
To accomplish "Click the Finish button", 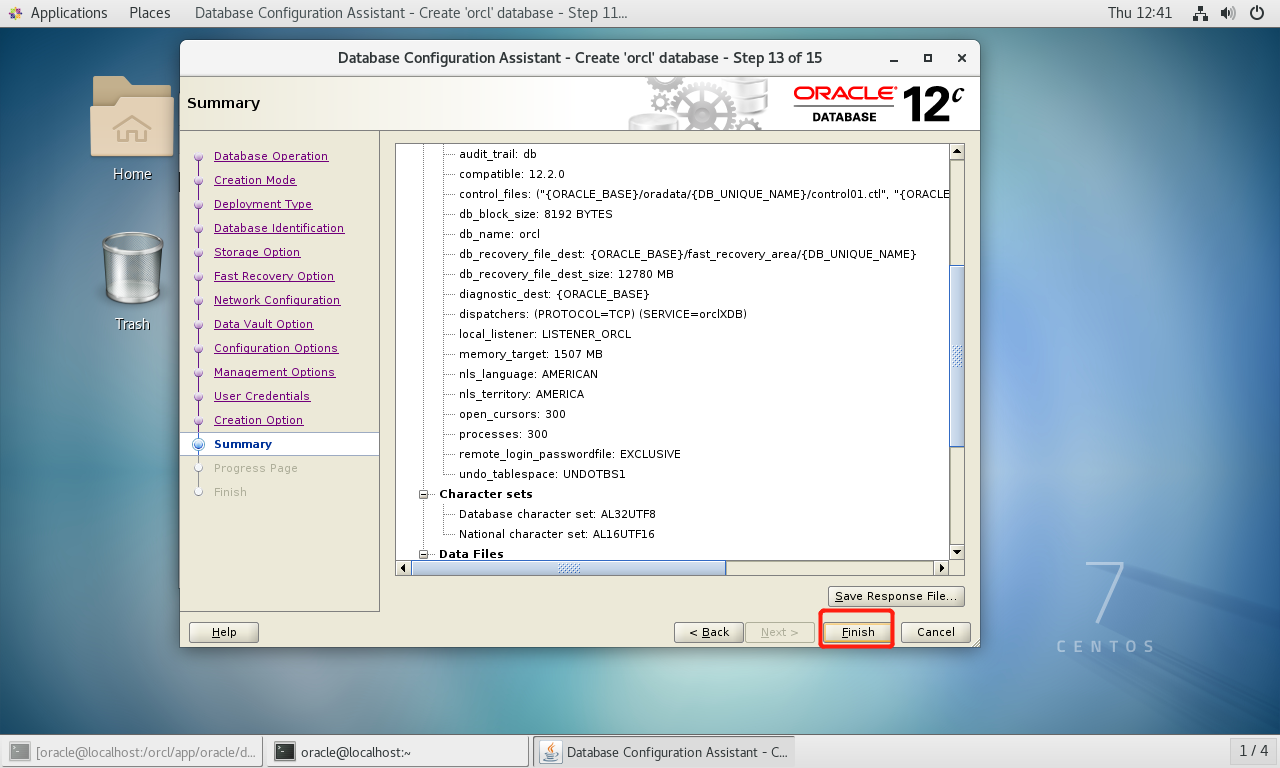I will pyautogui.click(x=858, y=632).
